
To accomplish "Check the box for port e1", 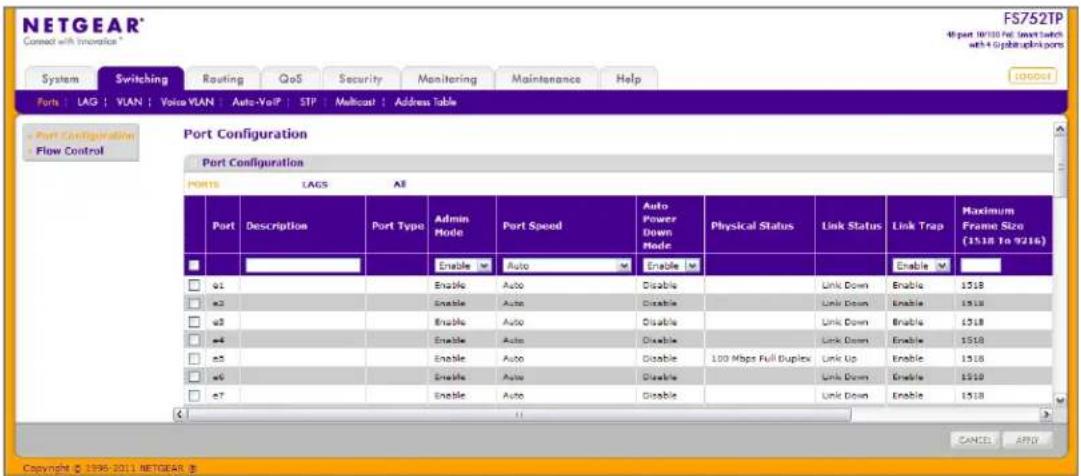I will coord(195,284).
